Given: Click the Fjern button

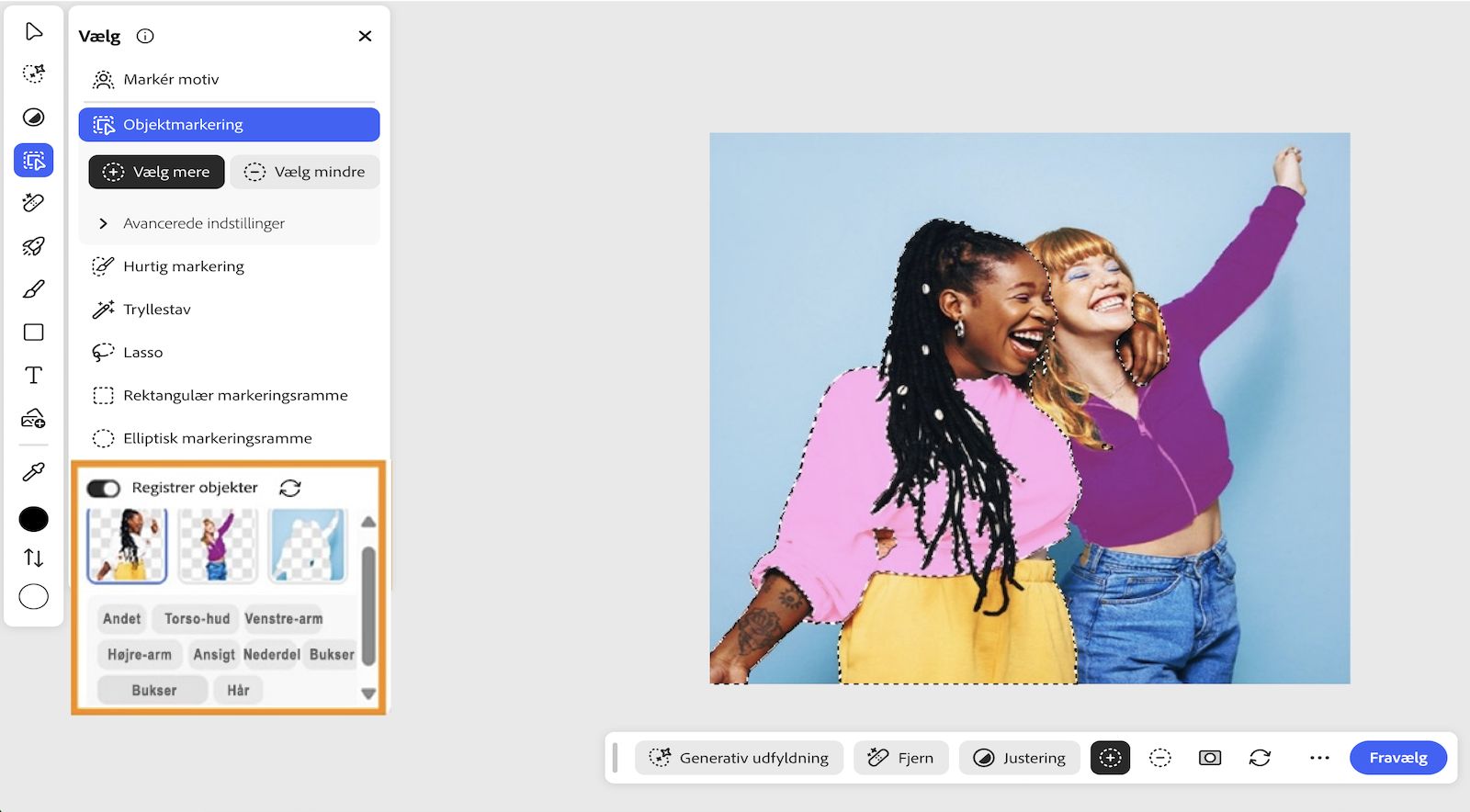Looking at the screenshot, I should click(901, 758).
